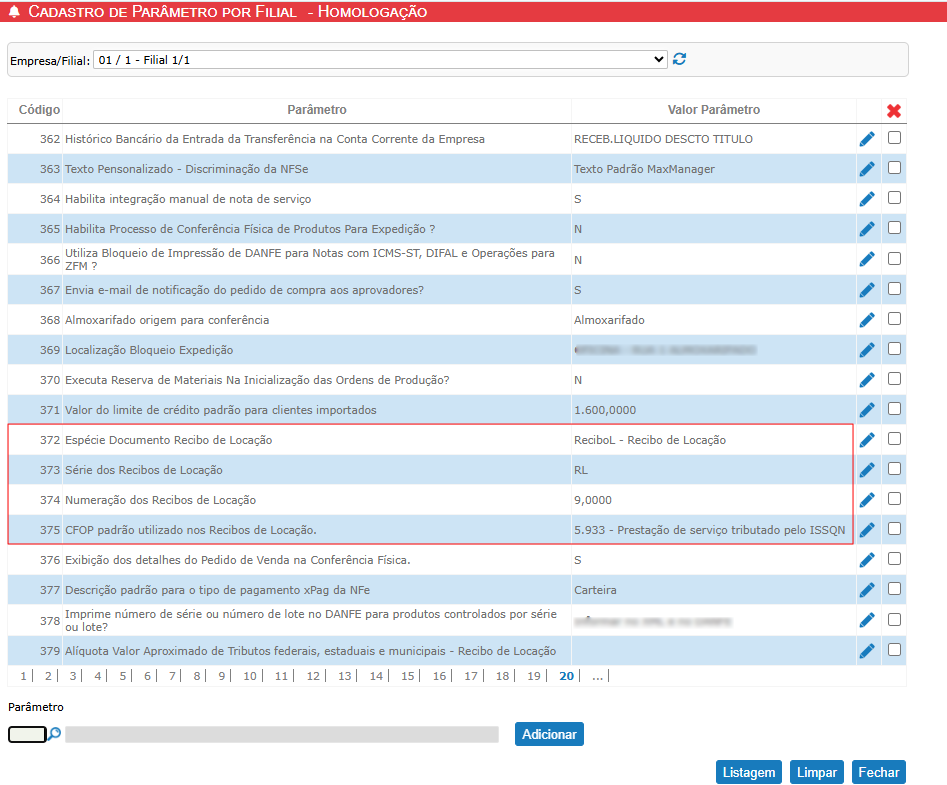947x785 pixels.
Task: Check parameter 371 row checkbox
Action: [x=894, y=409]
